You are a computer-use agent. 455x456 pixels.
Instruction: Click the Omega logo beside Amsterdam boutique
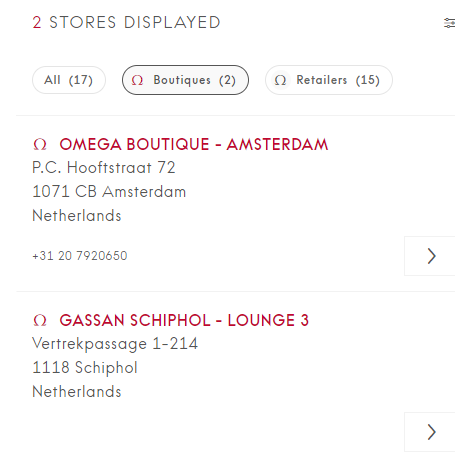coord(40,144)
